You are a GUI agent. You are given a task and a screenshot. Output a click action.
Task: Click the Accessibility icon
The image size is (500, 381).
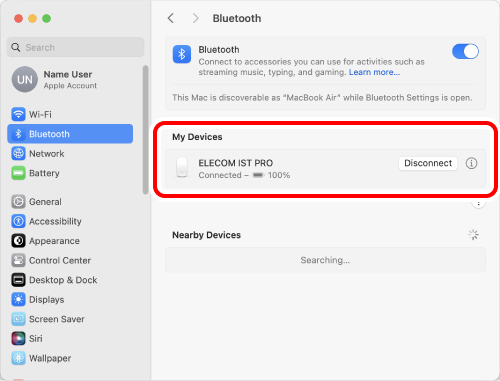click(x=18, y=221)
